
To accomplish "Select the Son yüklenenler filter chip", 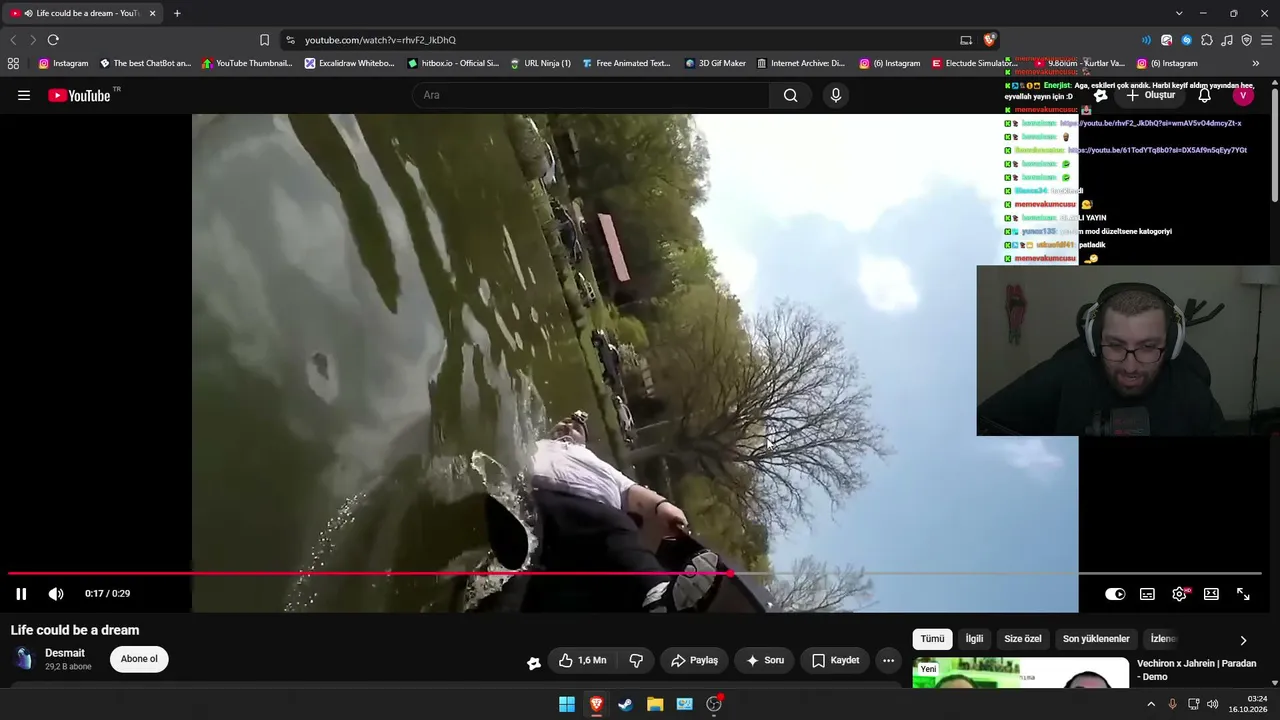I will [x=1096, y=639].
